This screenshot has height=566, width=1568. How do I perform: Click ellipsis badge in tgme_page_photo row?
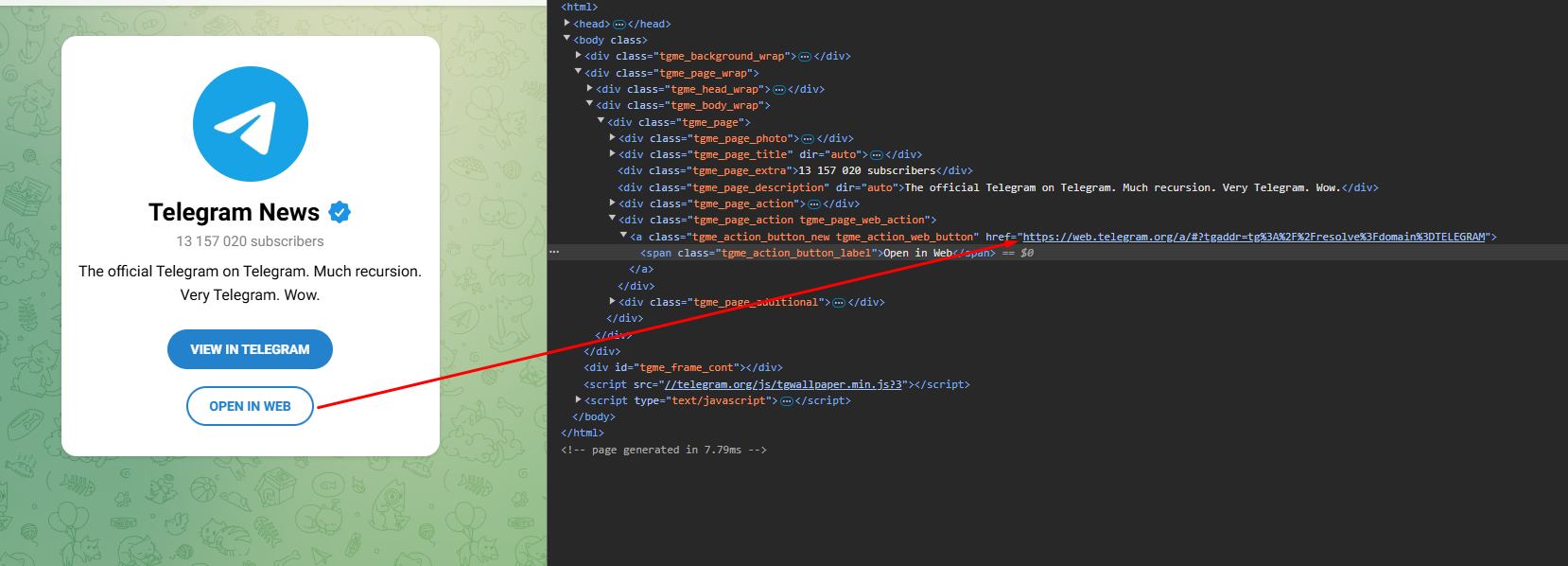[808, 139]
